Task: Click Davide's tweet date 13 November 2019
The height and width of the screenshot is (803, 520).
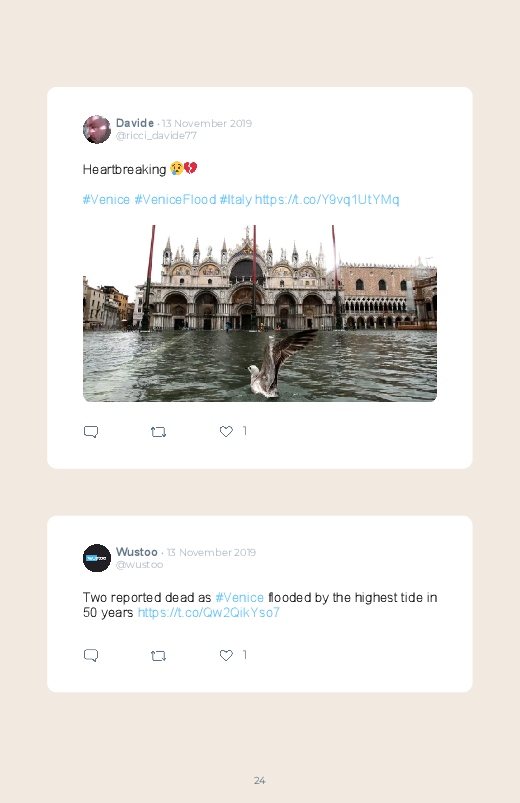Action: pyautogui.click(x=207, y=123)
